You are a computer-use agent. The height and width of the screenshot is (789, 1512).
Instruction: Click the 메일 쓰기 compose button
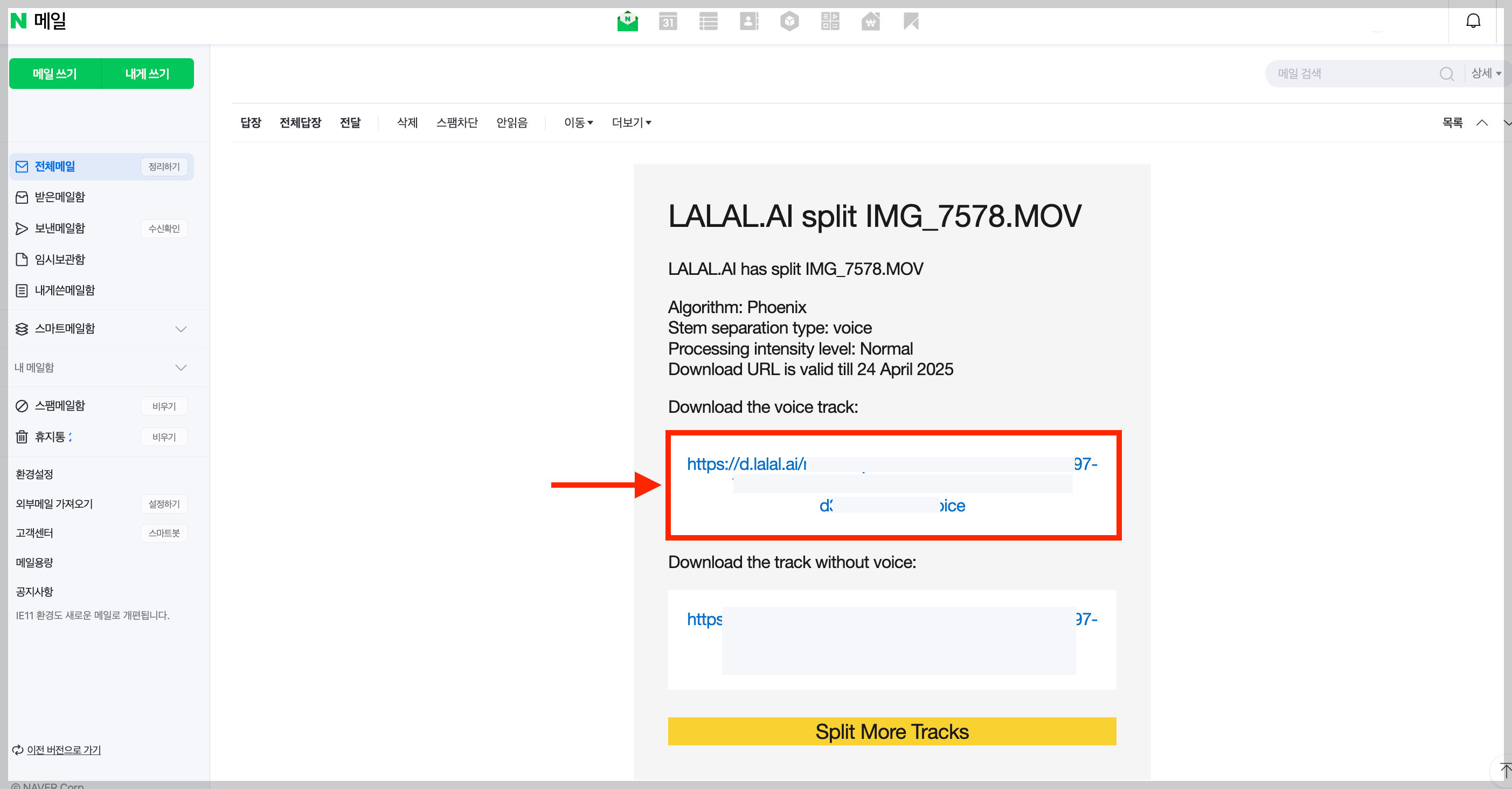pos(55,74)
